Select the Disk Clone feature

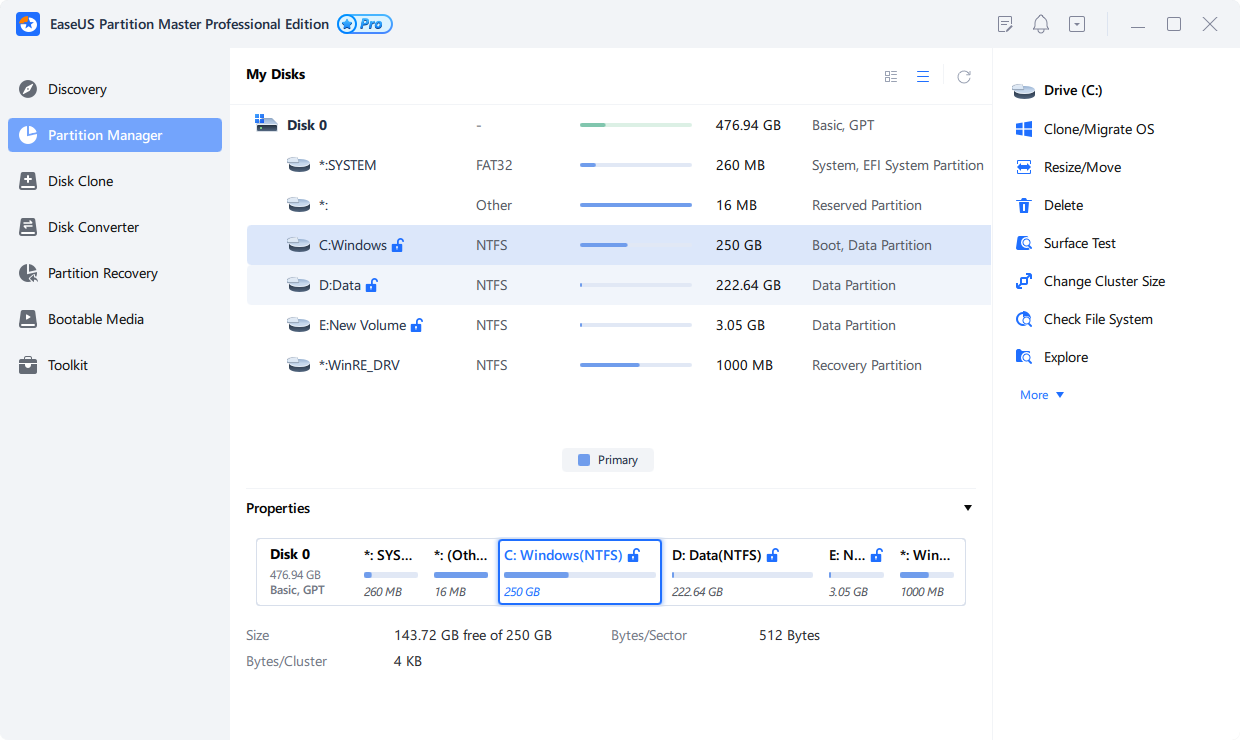(82, 181)
